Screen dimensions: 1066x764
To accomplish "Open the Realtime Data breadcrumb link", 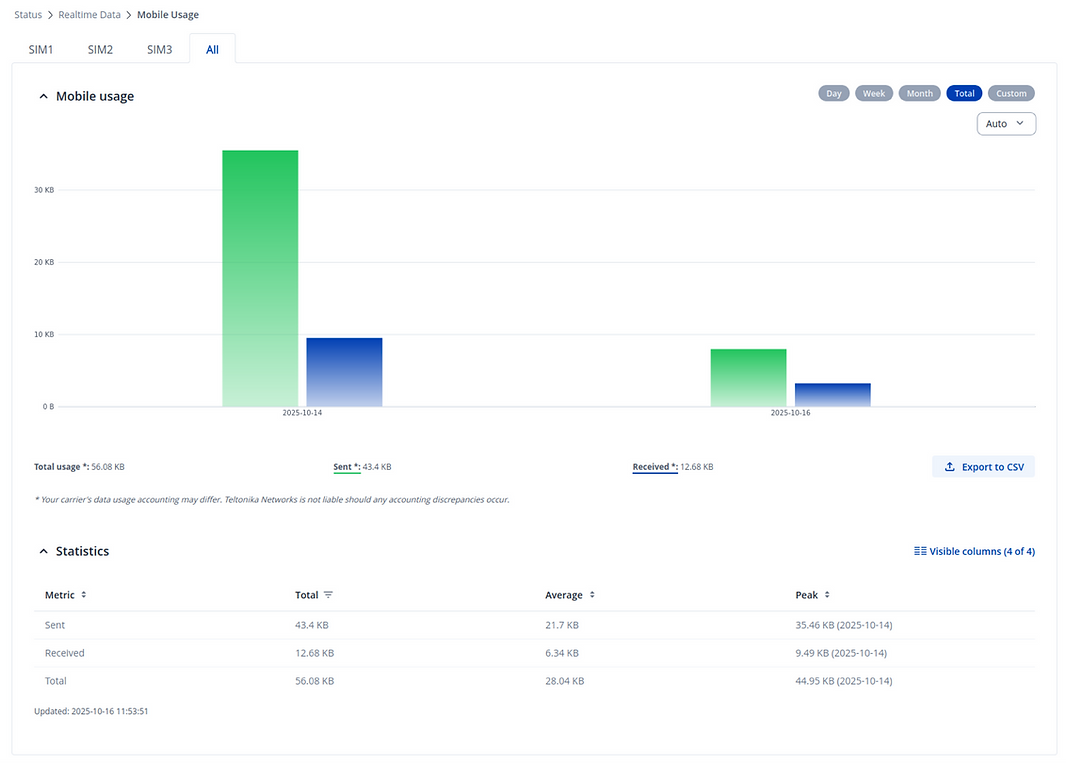I will [x=89, y=14].
